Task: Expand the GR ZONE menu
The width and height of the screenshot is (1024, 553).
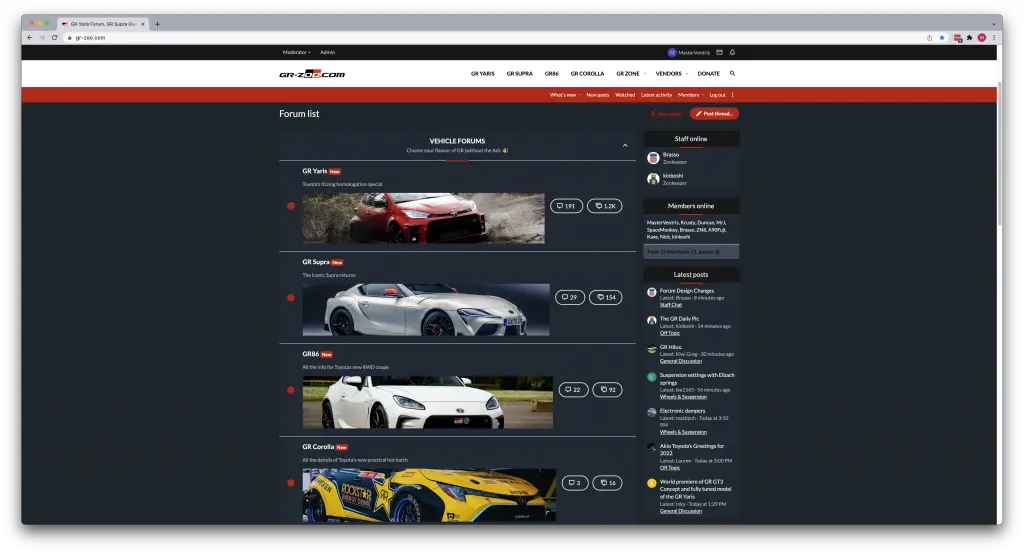Action: (631, 74)
